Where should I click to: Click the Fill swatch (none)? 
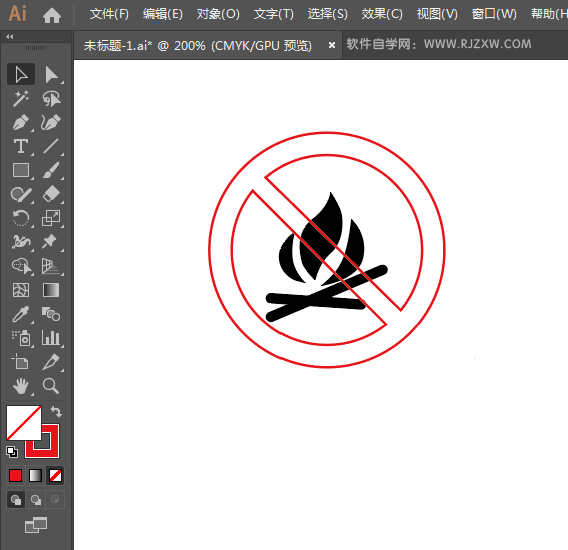coord(24,423)
